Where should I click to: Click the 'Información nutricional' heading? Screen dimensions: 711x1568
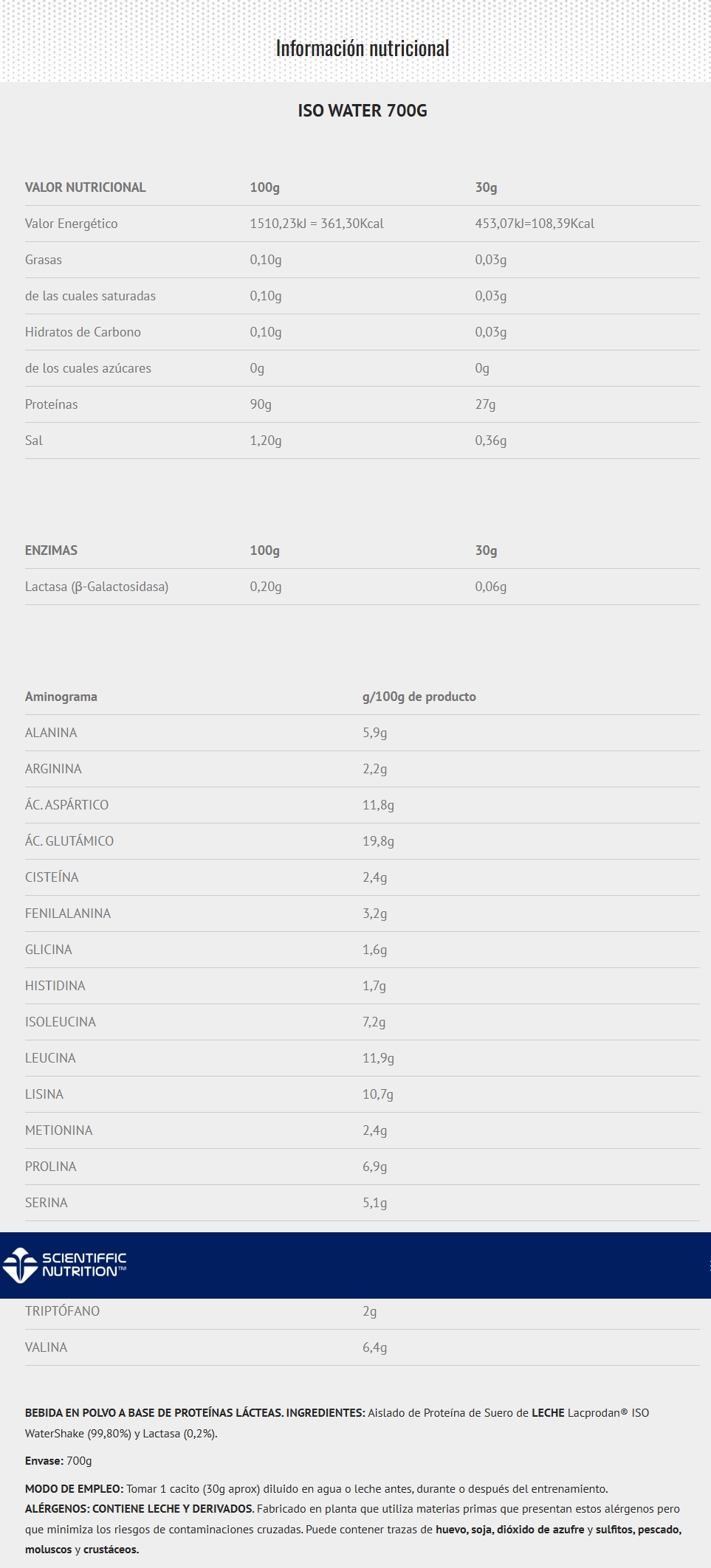coord(362,49)
